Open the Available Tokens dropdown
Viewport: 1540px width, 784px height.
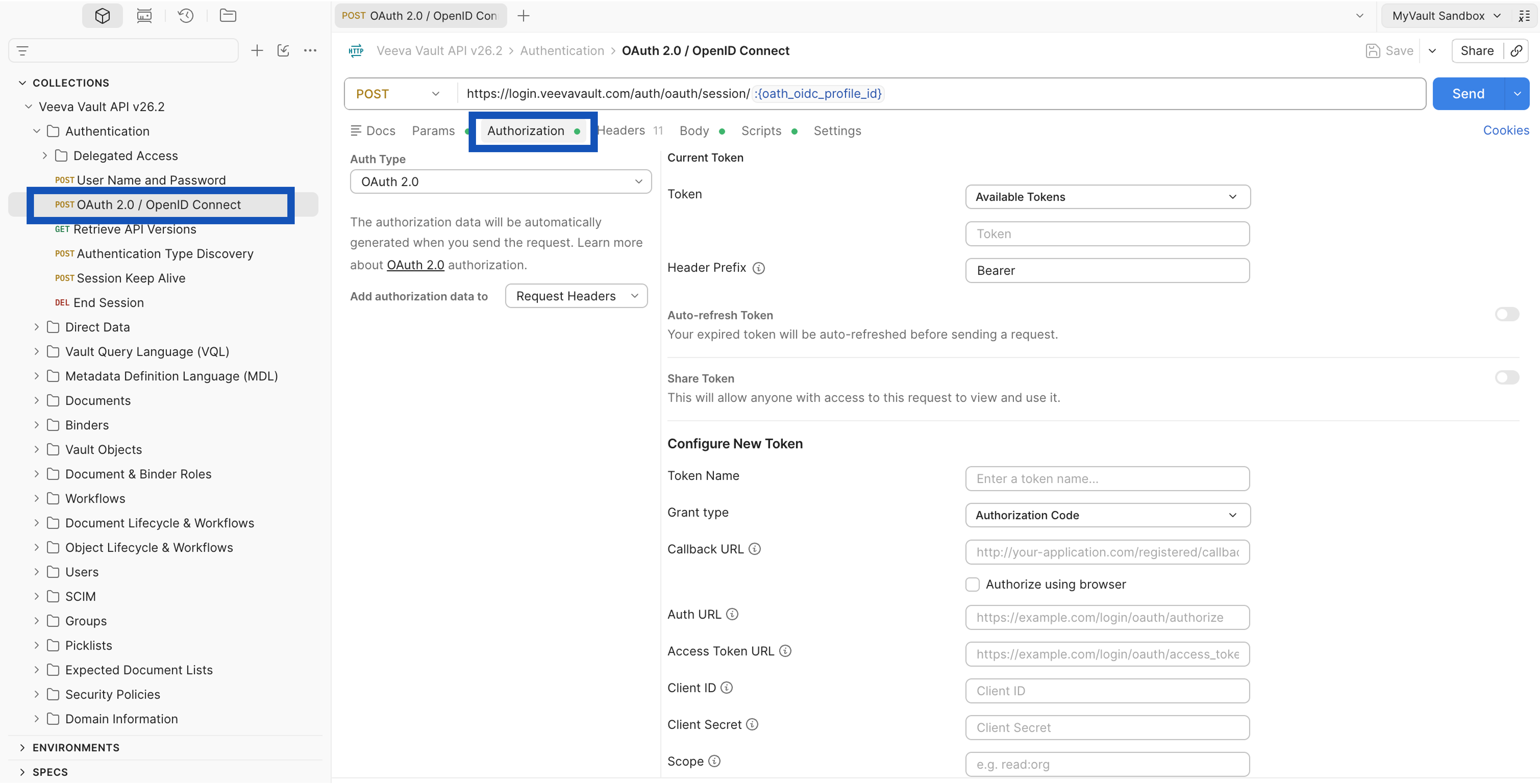coord(1107,197)
